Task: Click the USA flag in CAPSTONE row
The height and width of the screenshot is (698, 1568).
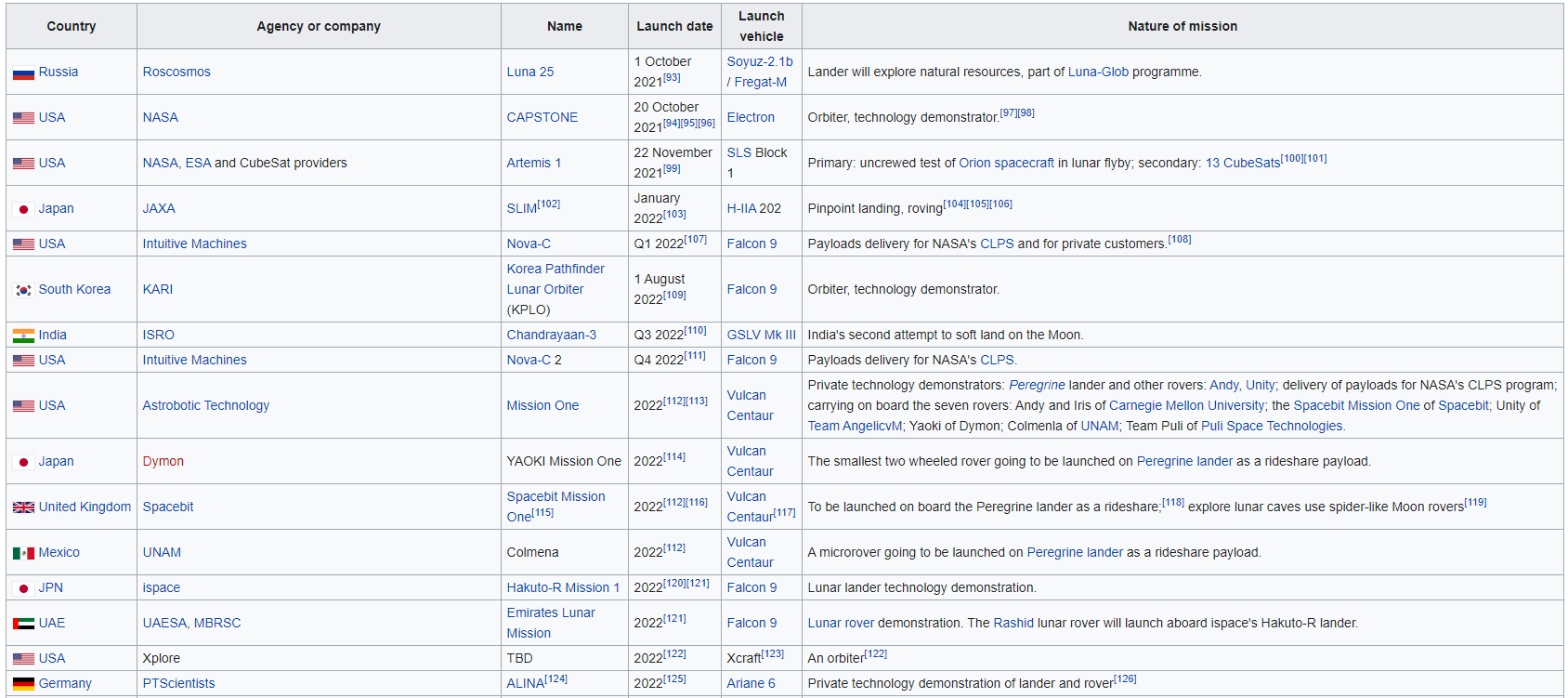Action: tap(23, 118)
